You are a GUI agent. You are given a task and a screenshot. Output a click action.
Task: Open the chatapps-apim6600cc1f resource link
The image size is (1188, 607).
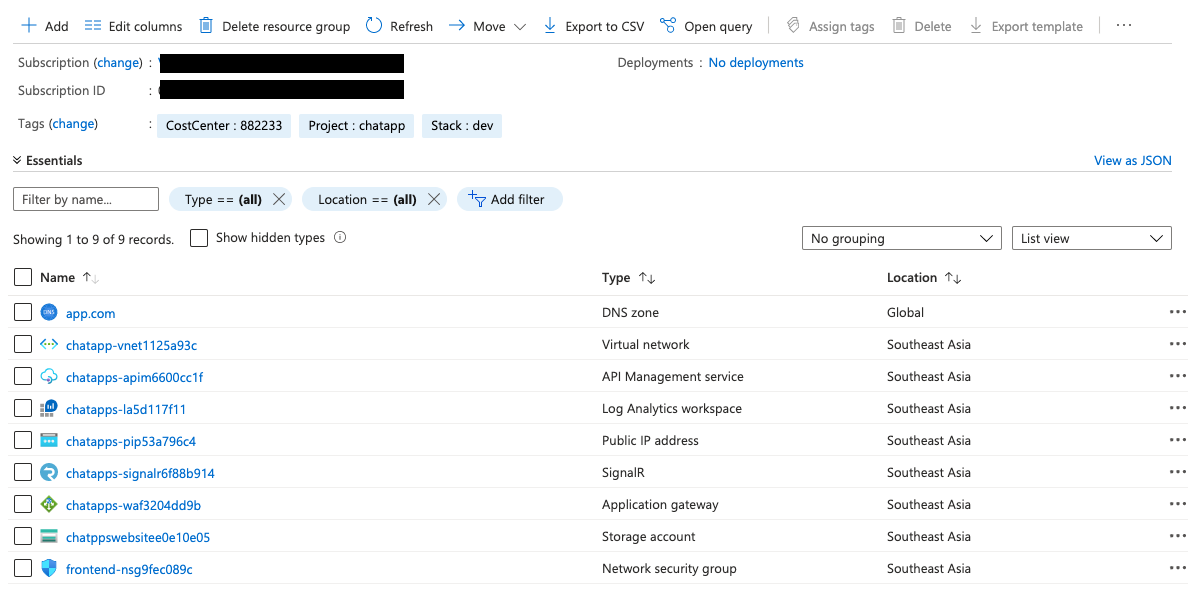(x=134, y=377)
